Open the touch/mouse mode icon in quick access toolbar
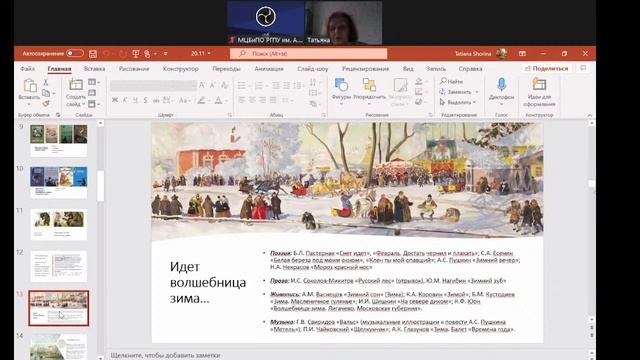The height and width of the screenshot is (360, 640). coord(147,53)
